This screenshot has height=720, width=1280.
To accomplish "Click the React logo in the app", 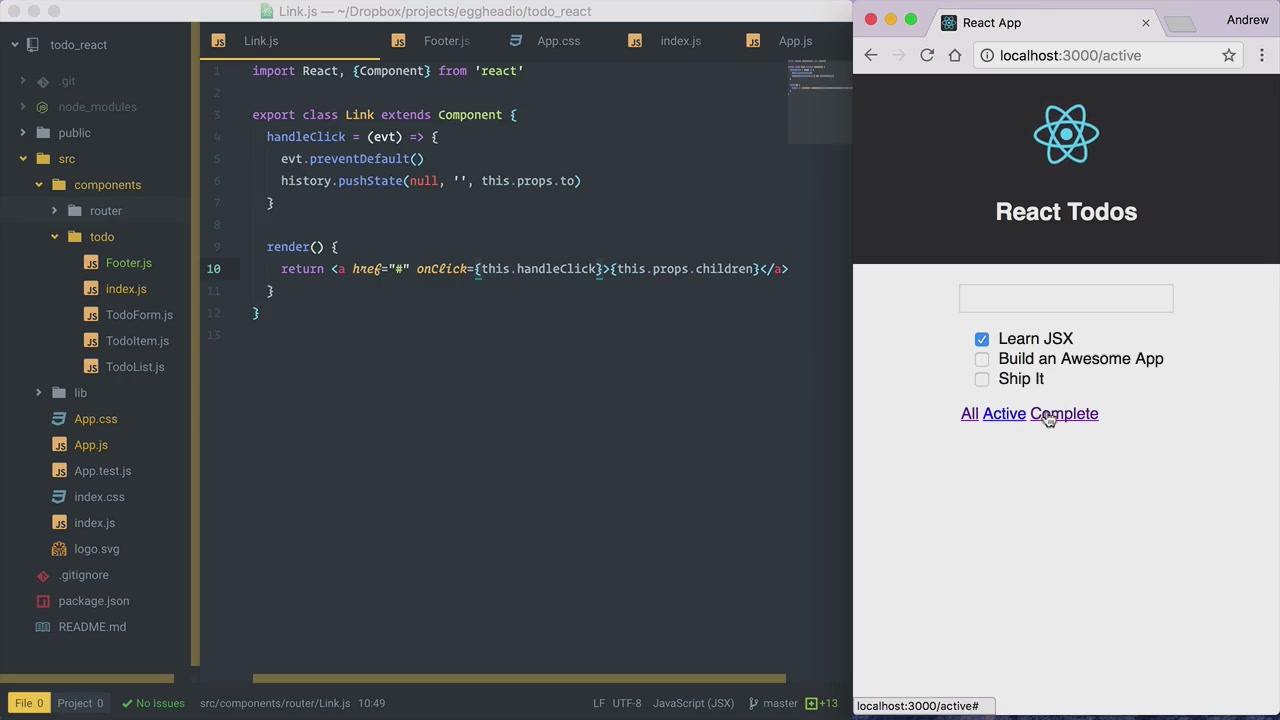I will click(1066, 134).
